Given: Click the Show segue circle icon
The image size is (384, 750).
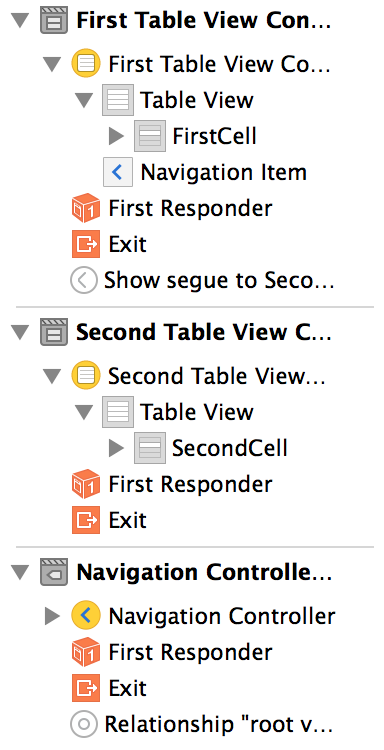Looking at the screenshot, I should (x=84, y=280).
